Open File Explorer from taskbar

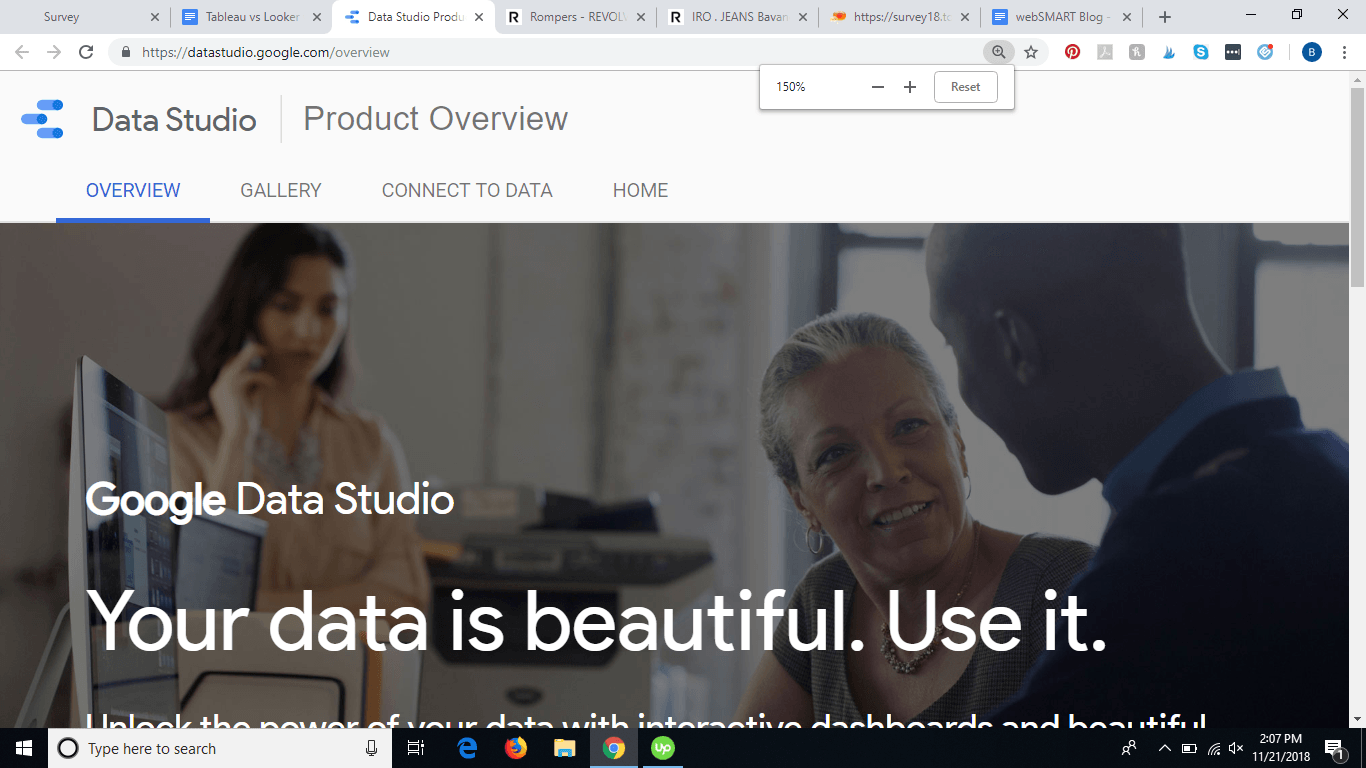(565, 748)
